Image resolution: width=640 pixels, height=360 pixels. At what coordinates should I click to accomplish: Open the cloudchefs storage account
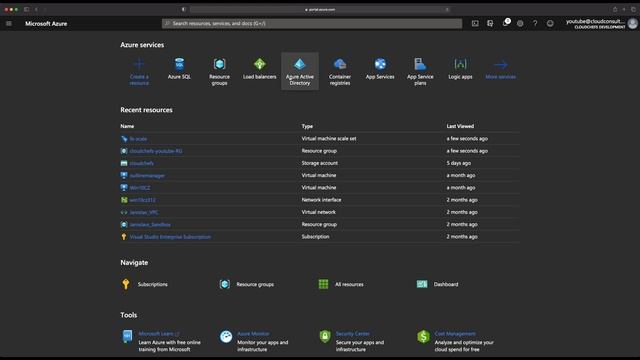142,163
